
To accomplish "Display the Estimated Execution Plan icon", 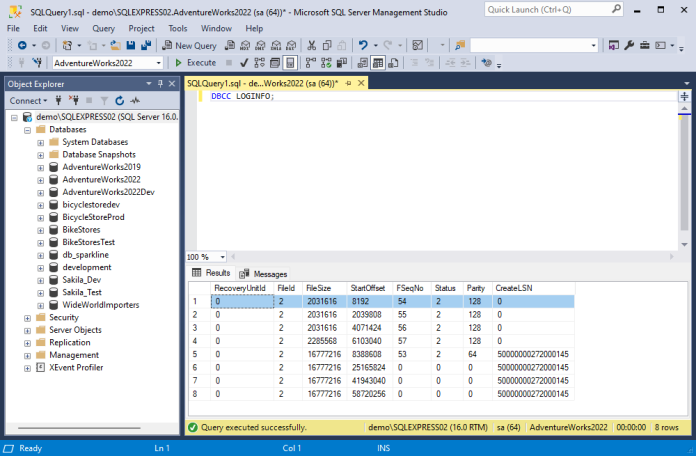I will click(260, 63).
